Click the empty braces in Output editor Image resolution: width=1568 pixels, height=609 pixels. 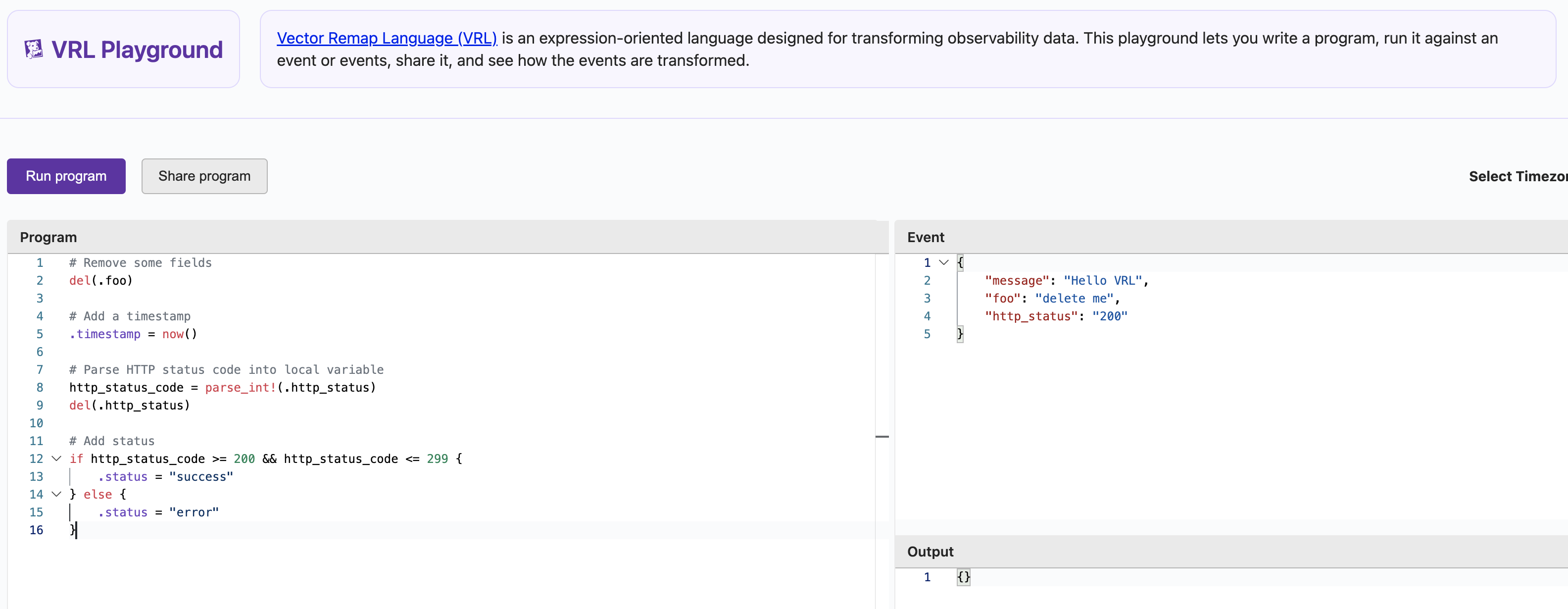tap(963, 577)
